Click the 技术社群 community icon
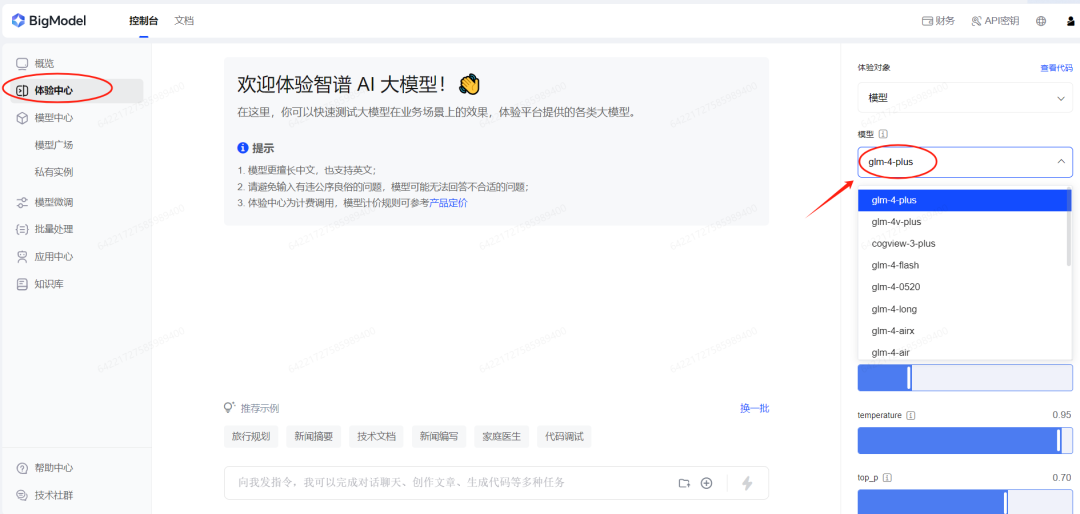This screenshot has width=1080, height=514. pos(22,495)
